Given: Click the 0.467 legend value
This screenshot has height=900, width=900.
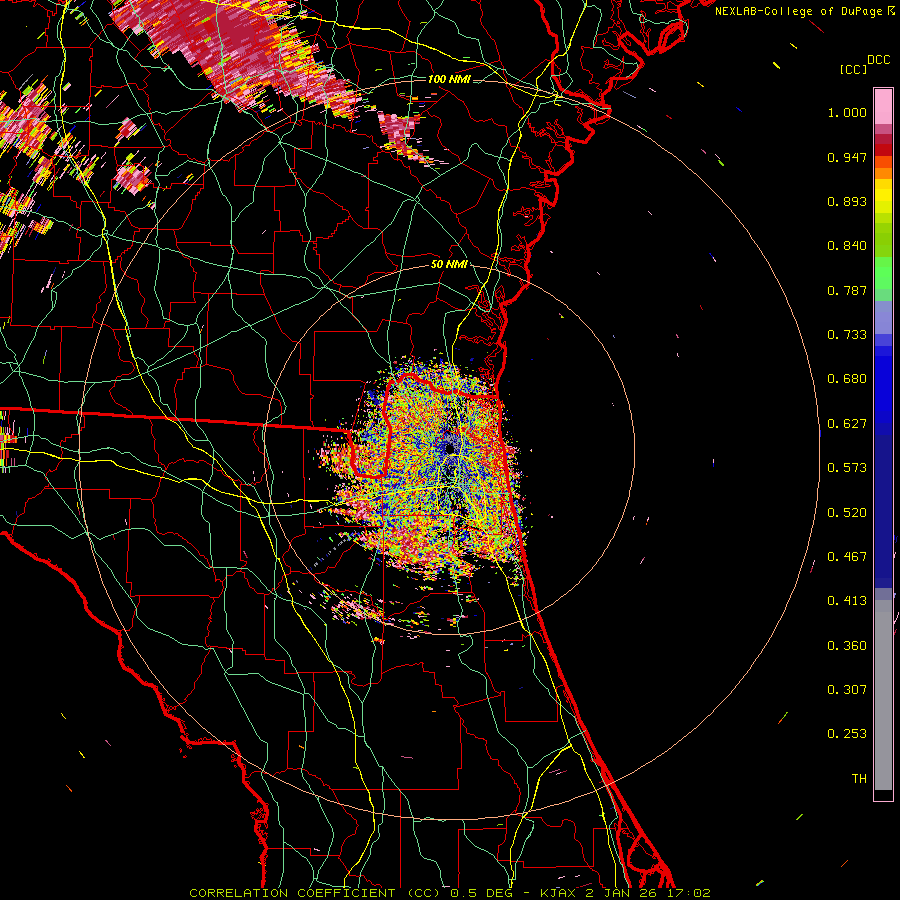Looking at the screenshot, I should pos(847,557).
